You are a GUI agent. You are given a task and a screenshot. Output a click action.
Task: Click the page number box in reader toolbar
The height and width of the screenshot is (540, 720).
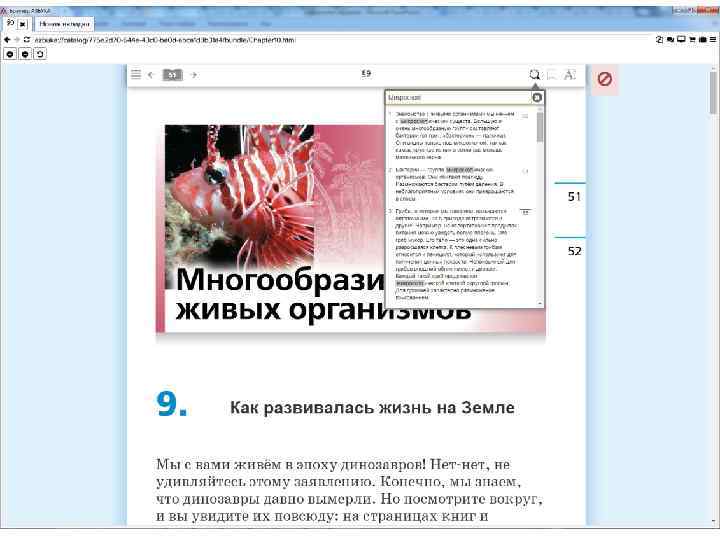pyautogui.click(x=172, y=75)
